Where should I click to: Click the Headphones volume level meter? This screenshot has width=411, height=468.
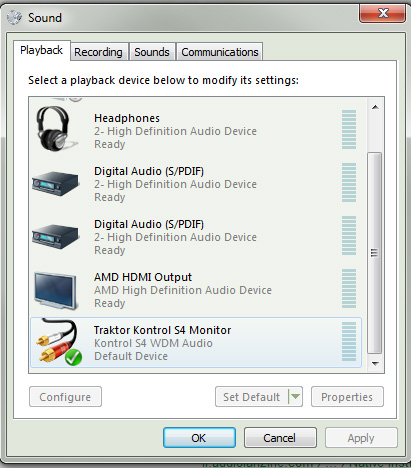pos(349,129)
